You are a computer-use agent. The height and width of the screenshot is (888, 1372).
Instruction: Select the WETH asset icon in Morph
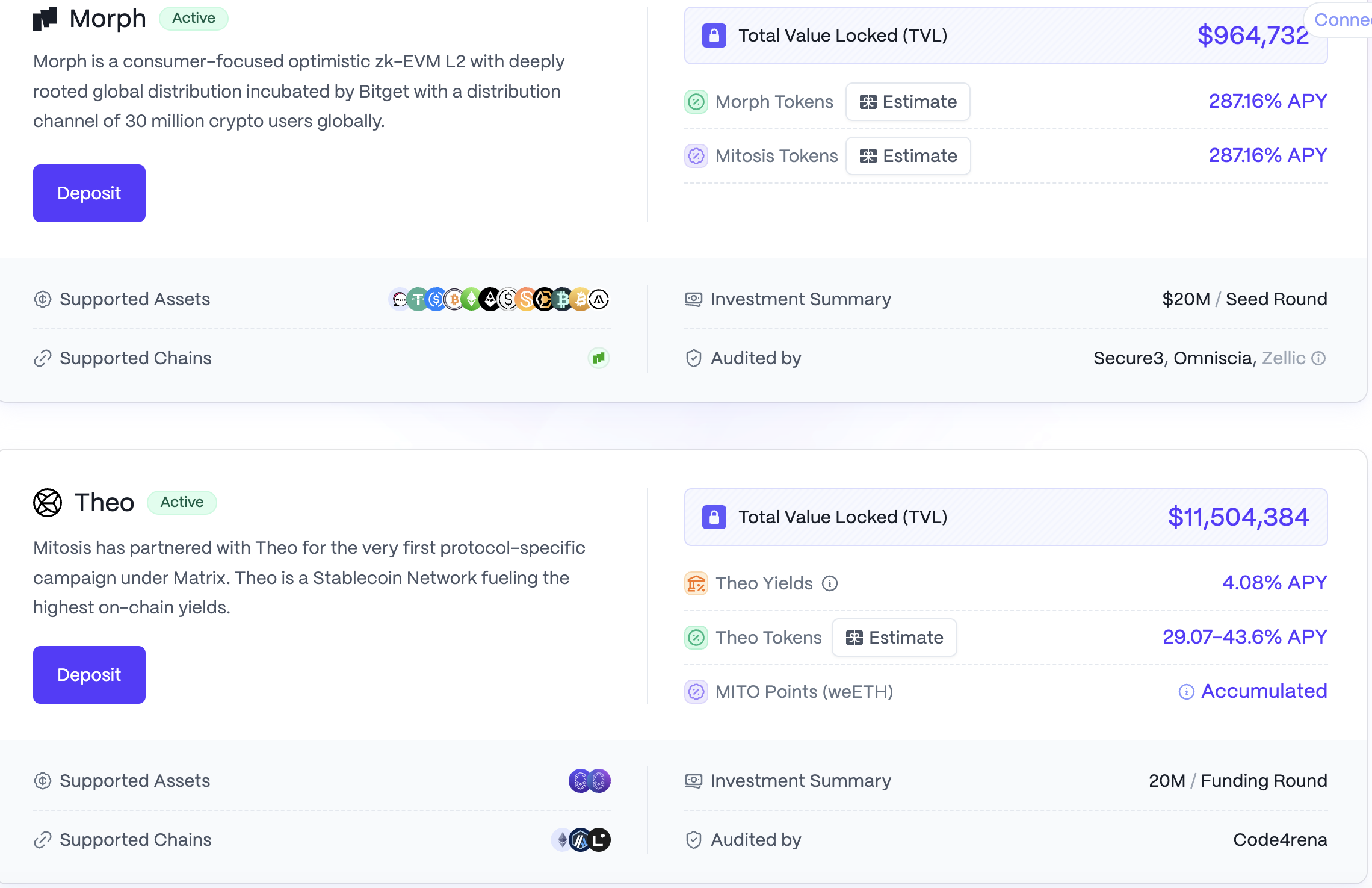(400, 299)
